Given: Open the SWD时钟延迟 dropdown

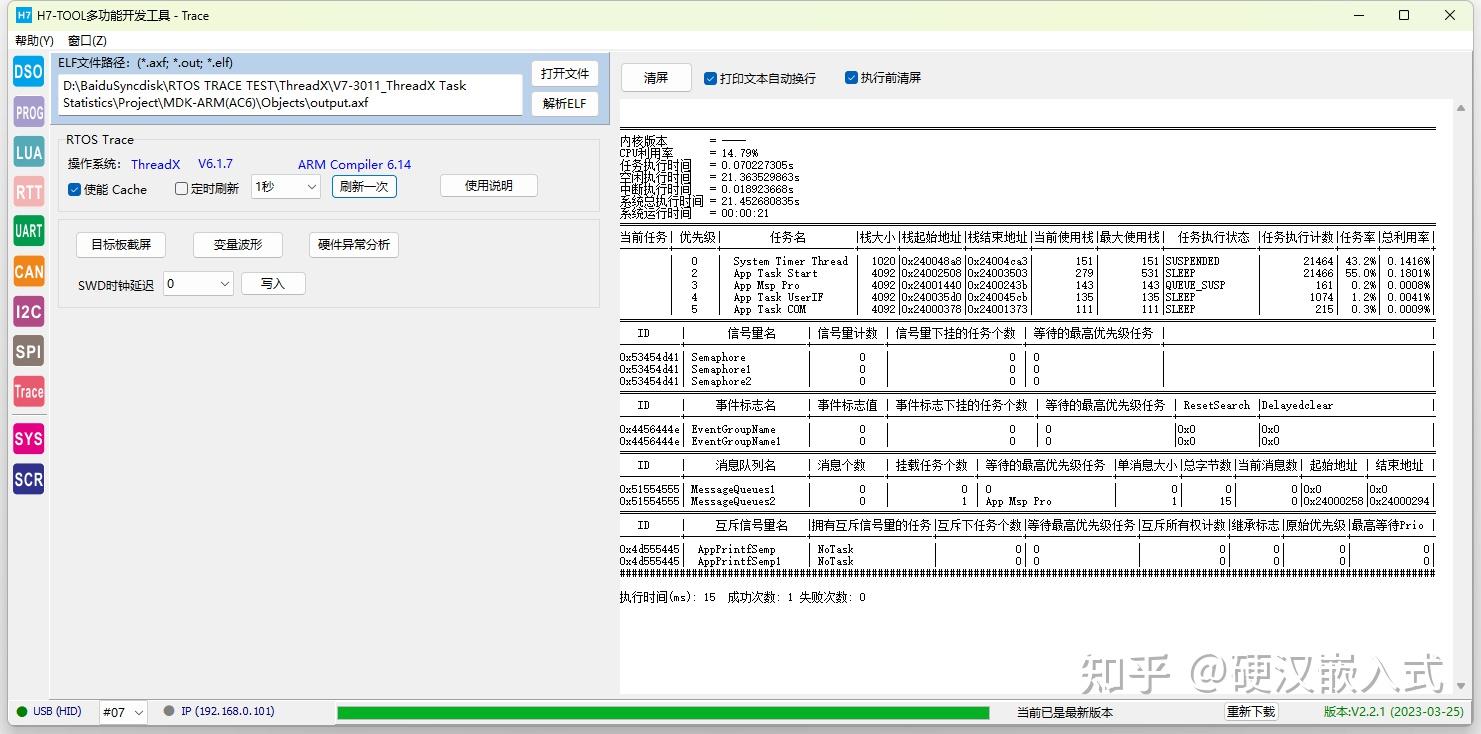Looking at the screenshot, I should (198, 284).
